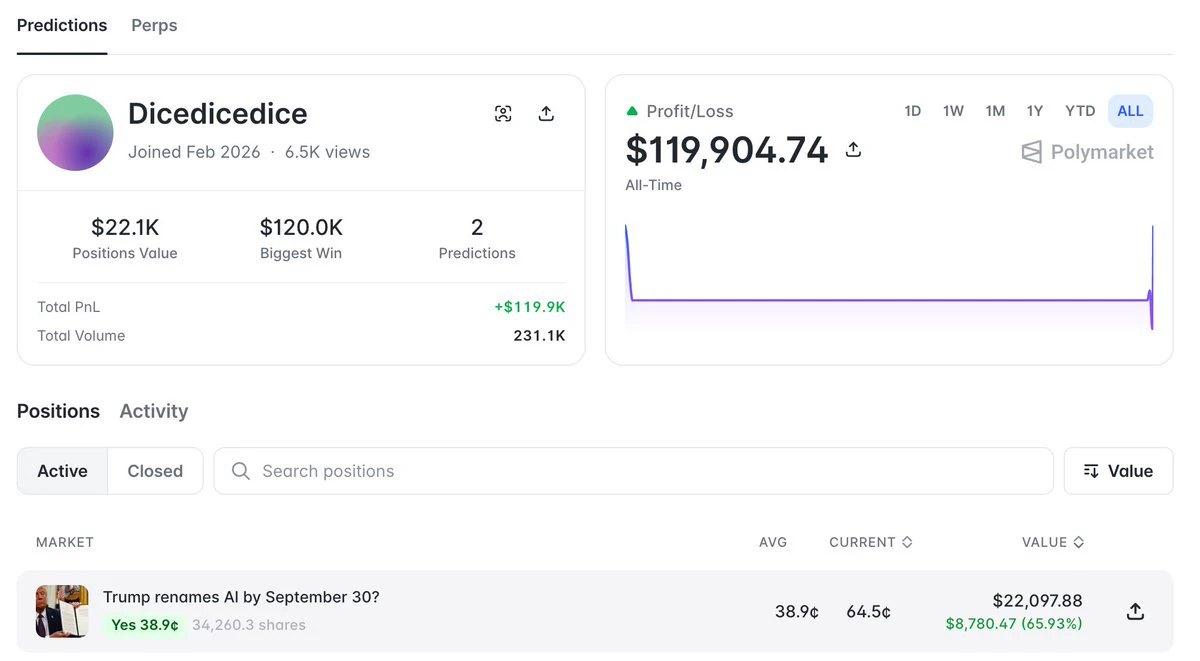Click the 34,260.3 shares text

249,625
